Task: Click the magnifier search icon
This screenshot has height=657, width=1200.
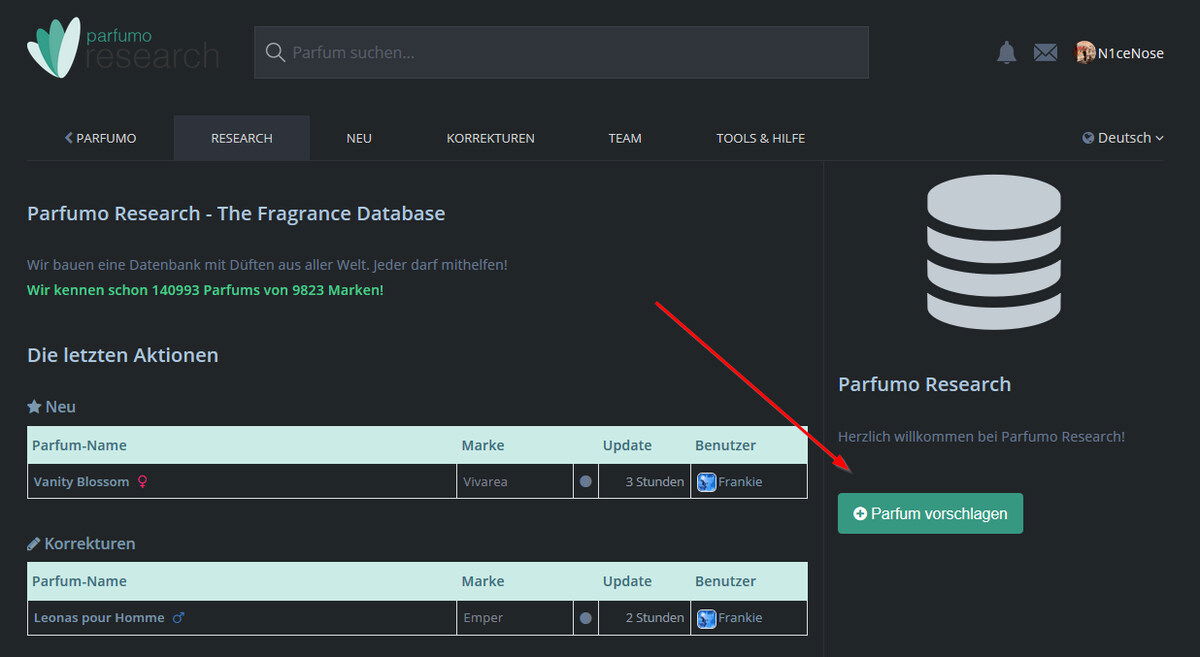Action: pos(274,52)
